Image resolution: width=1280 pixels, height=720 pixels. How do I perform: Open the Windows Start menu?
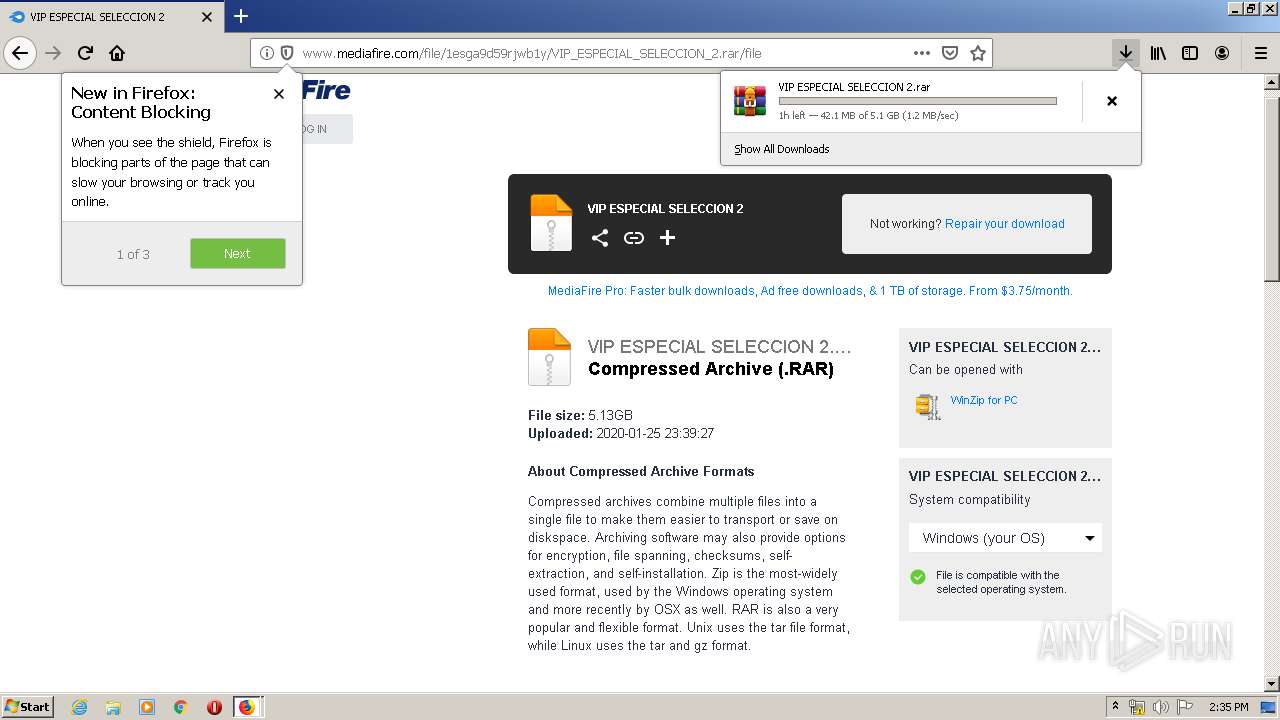[28, 706]
